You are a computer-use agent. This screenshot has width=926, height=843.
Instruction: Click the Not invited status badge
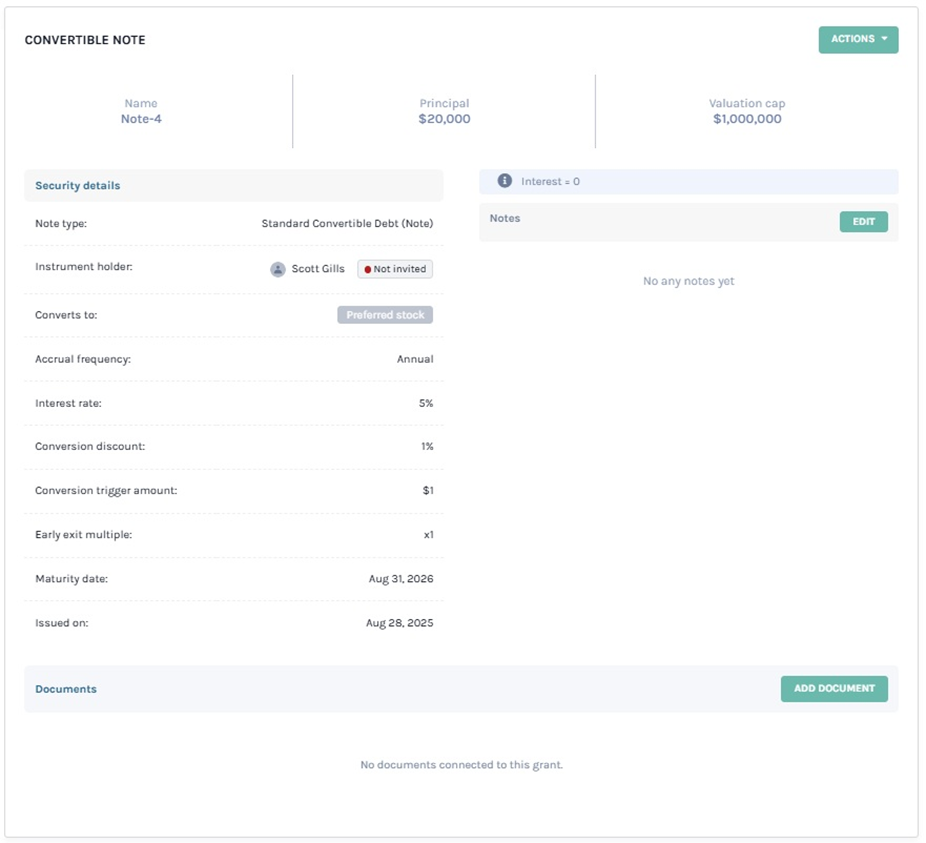(x=395, y=269)
